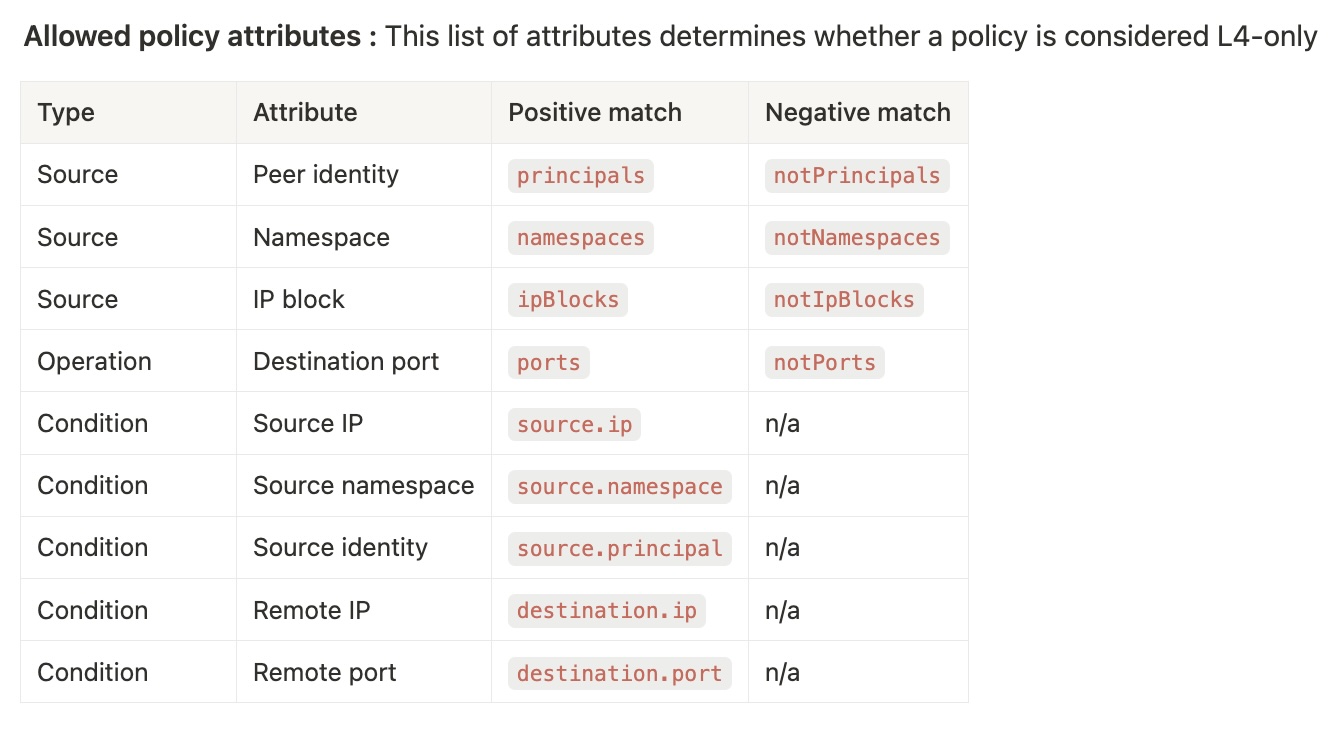Screen dimensions: 1344x740
Task: Click the namespaces code tag
Action: click(581, 237)
